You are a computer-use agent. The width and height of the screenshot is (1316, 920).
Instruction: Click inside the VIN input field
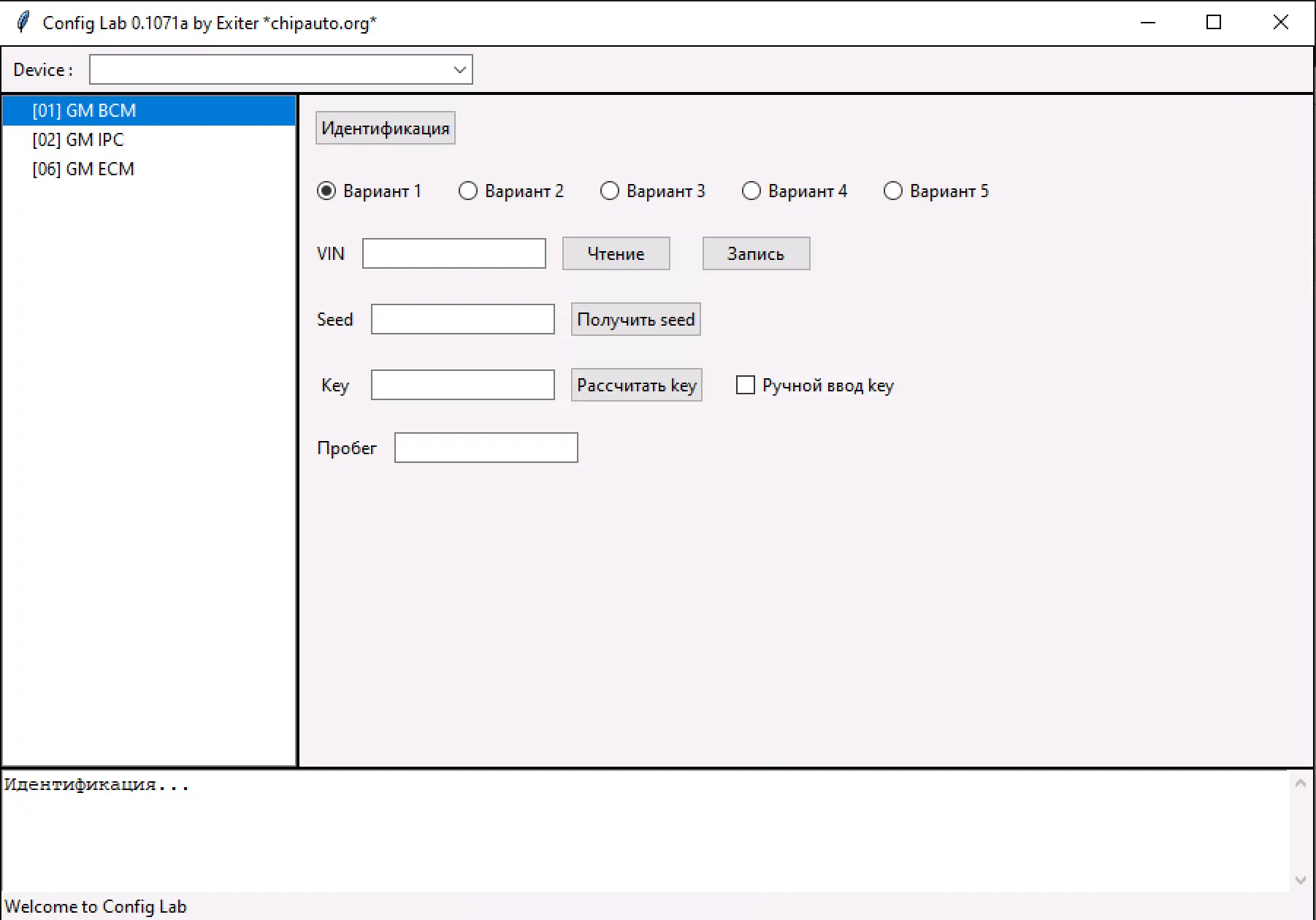tap(454, 253)
